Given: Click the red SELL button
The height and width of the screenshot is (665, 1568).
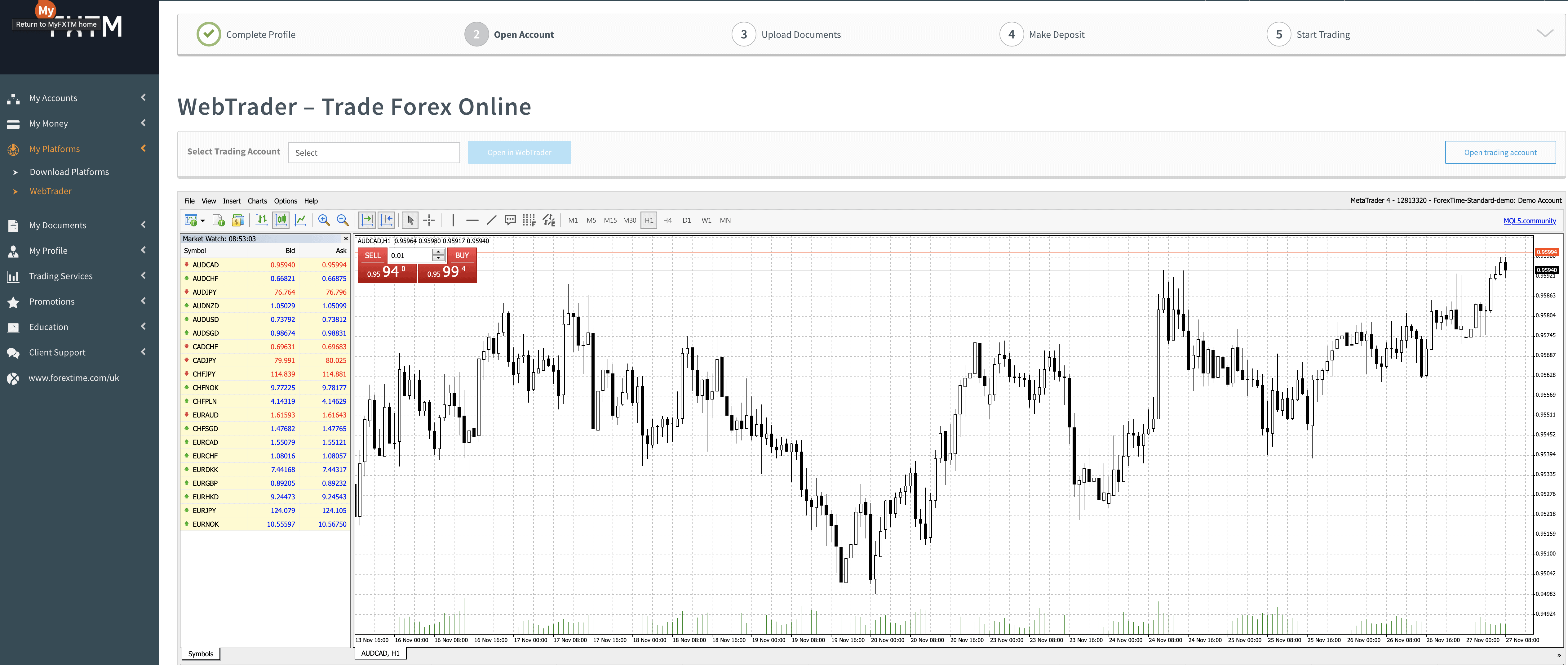Looking at the screenshot, I should tap(373, 256).
